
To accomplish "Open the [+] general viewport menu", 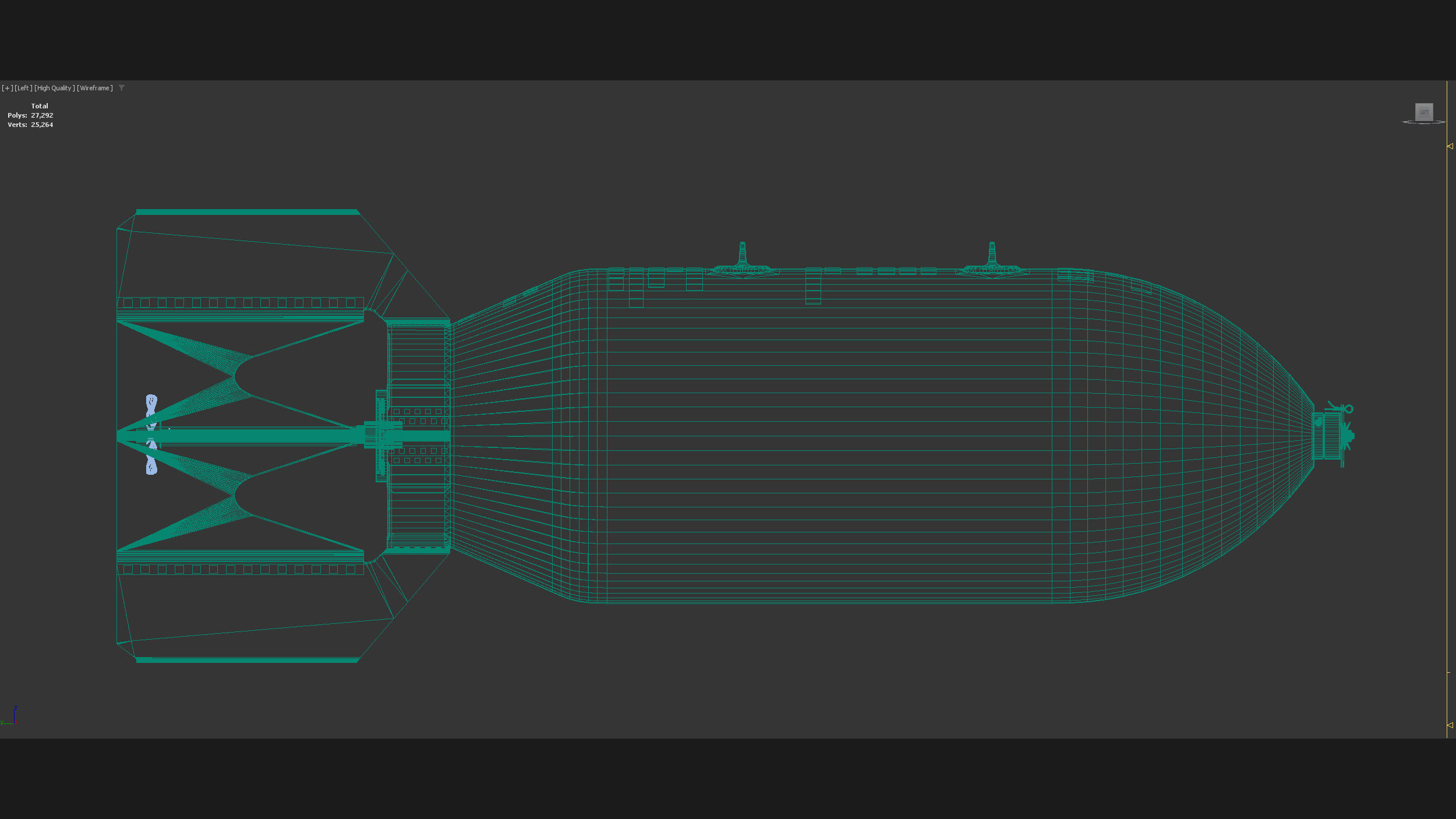I will 7,88.
